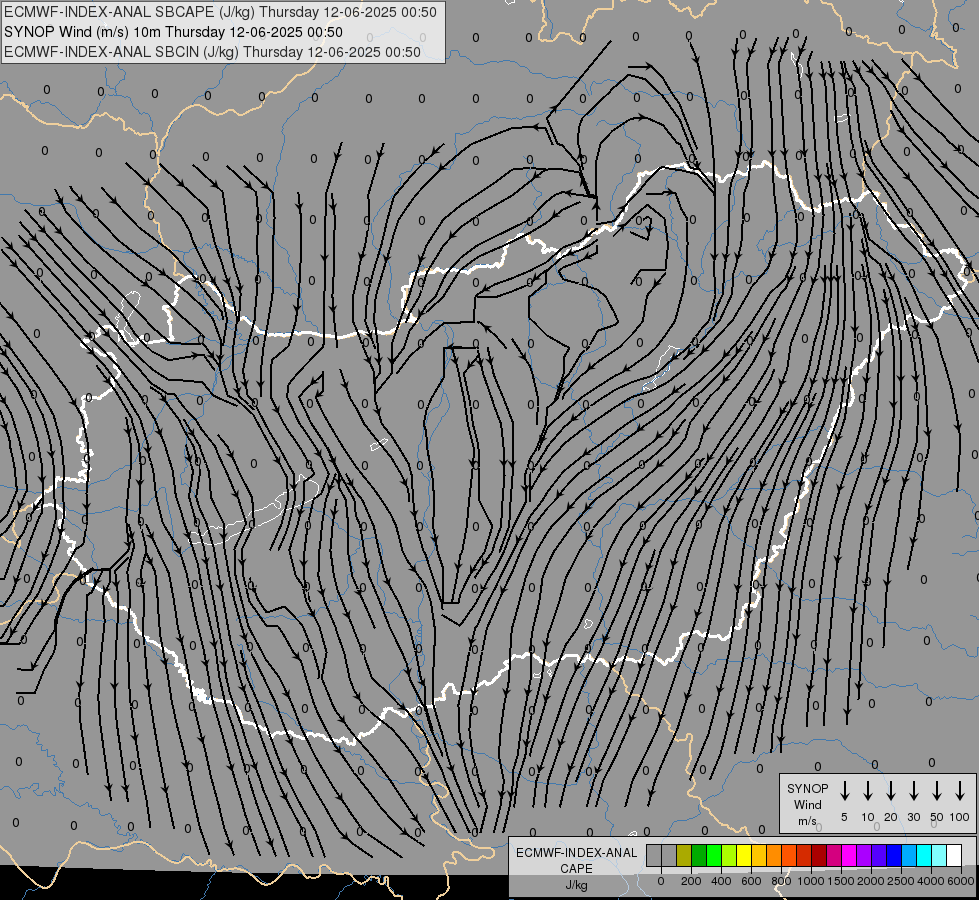Pick the pure blue swatch before 2500
Screen dimensions: 979x900
(x=895, y=855)
